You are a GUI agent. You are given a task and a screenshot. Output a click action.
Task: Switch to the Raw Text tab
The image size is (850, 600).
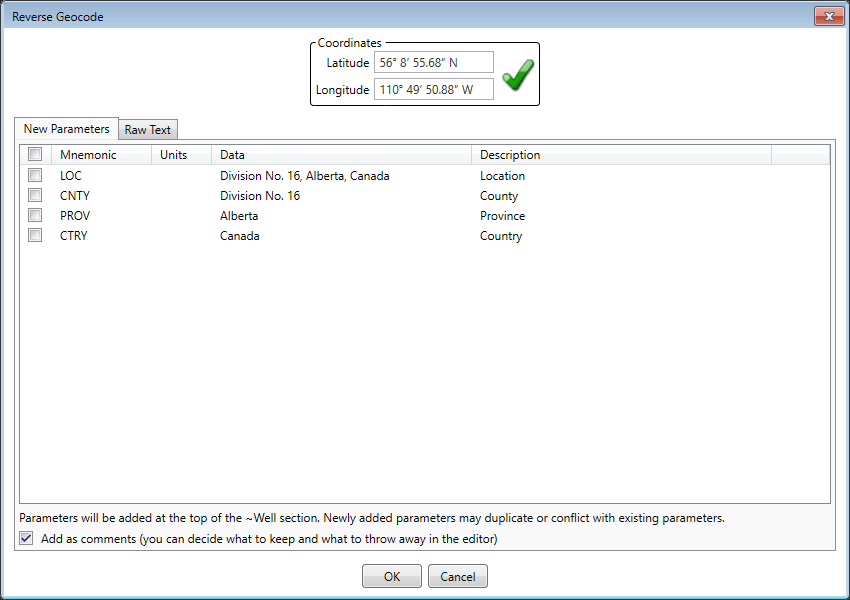pos(147,129)
